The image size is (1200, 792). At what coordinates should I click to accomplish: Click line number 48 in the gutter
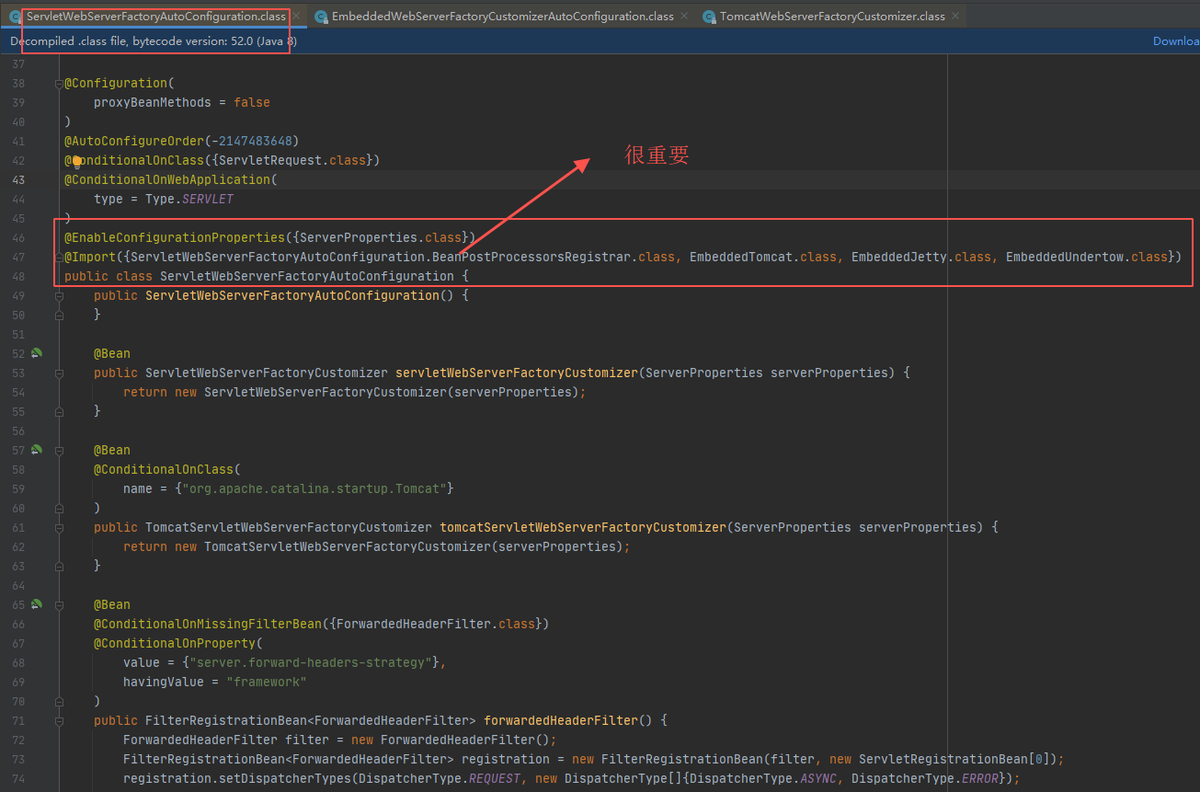tap(18, 276)
